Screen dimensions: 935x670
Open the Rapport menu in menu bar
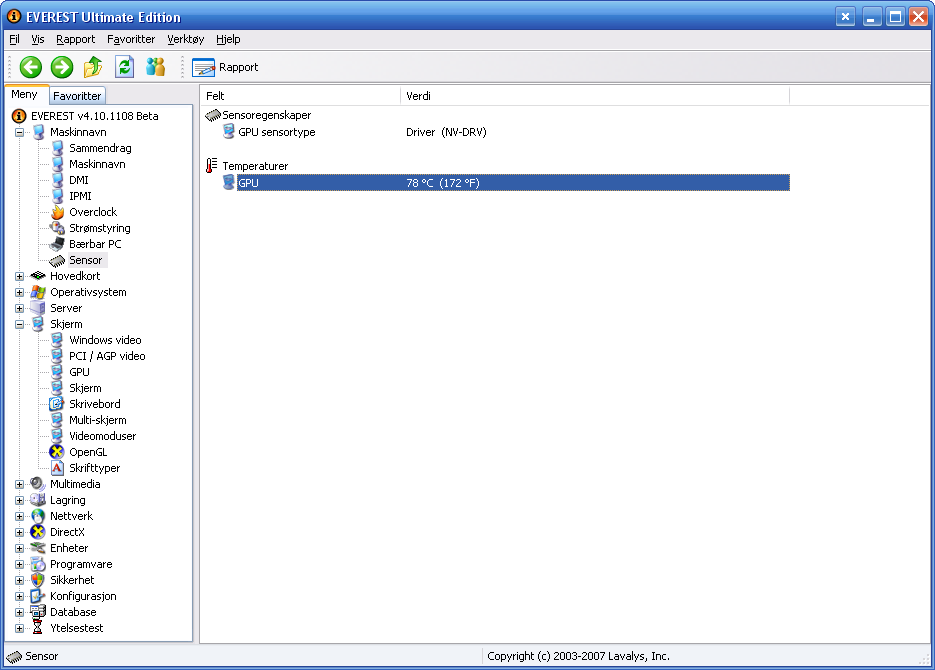coord(75,39)
